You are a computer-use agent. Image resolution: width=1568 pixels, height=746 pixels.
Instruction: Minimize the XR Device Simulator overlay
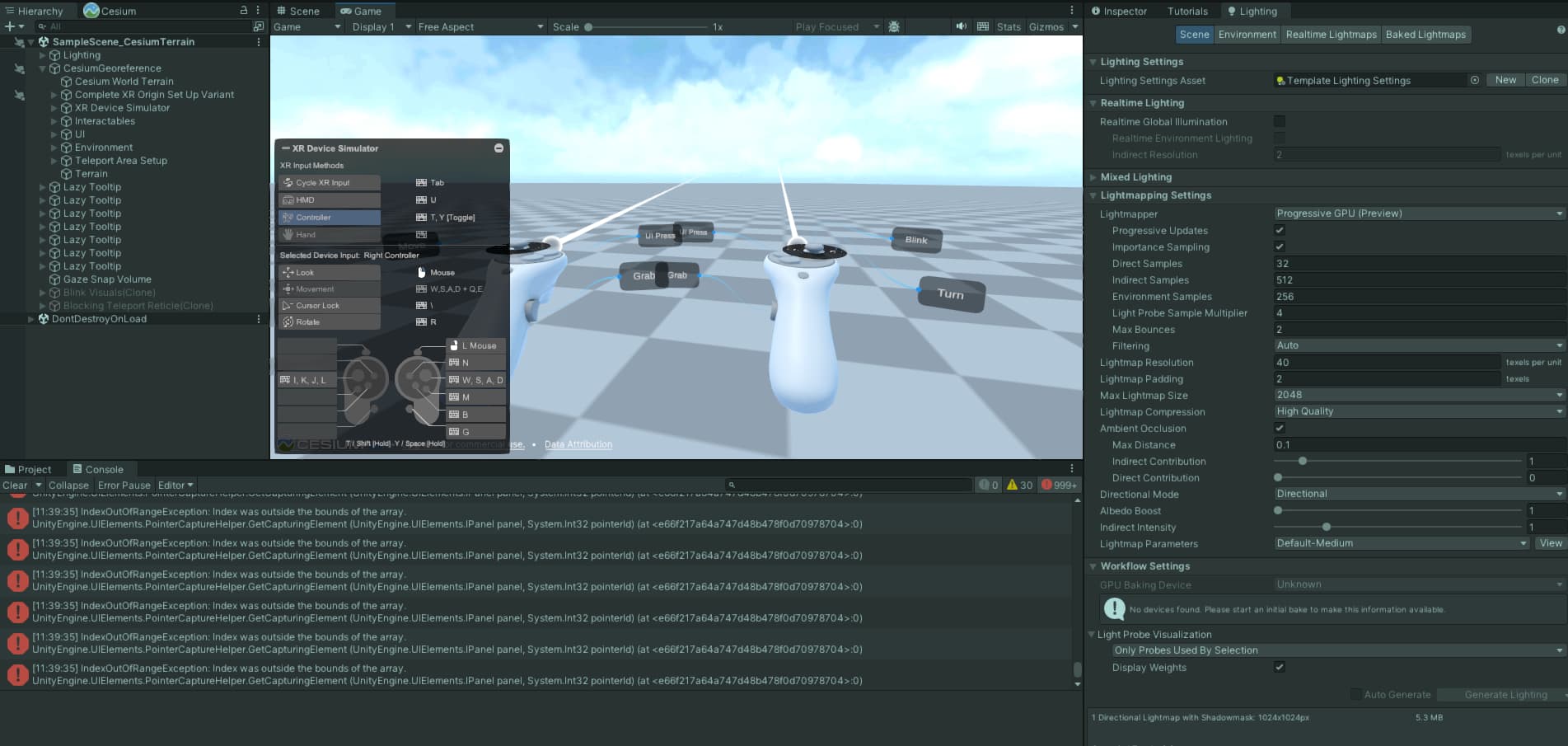point(498,148)
